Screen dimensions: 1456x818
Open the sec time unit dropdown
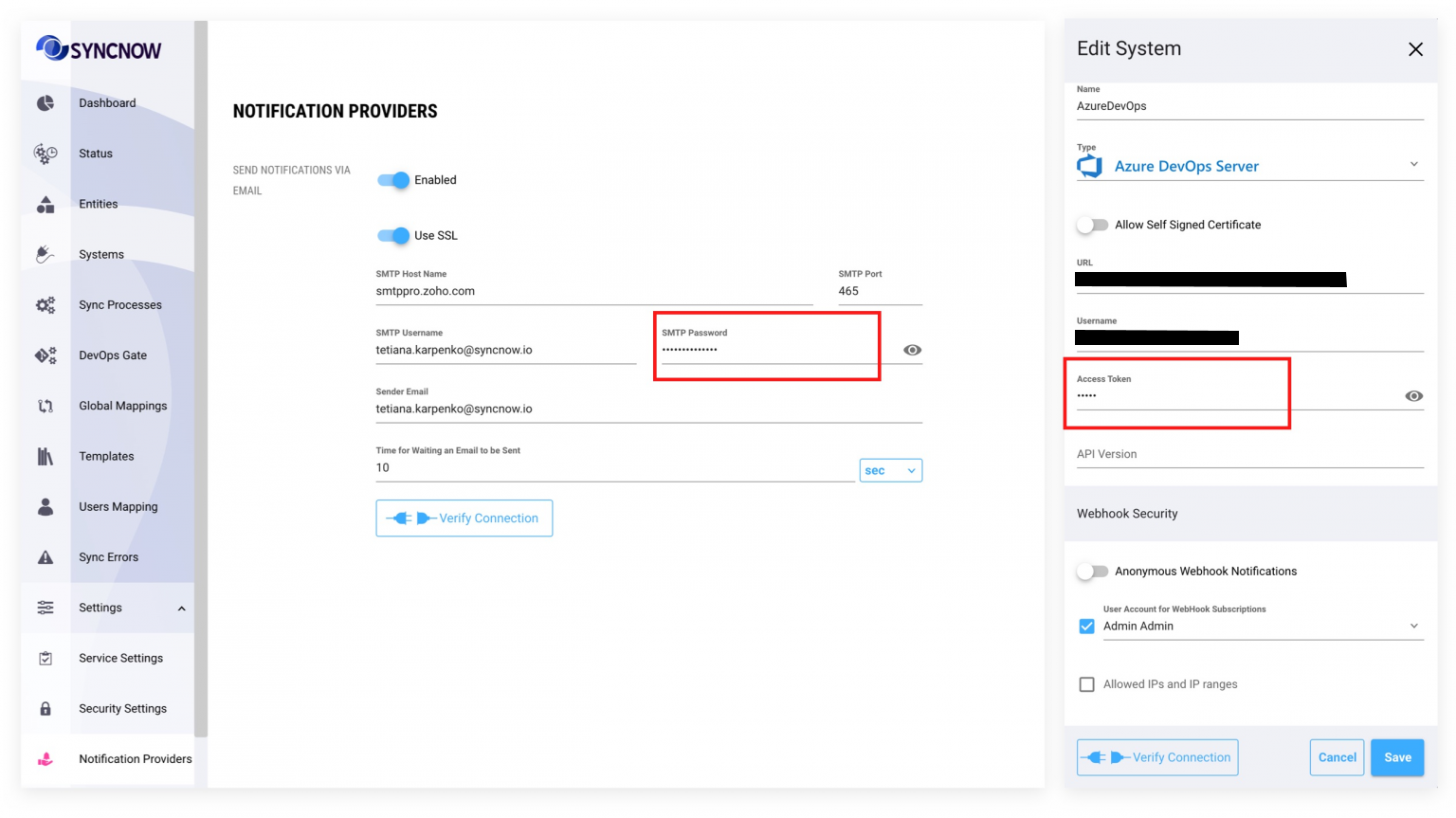tap(891, 470)
